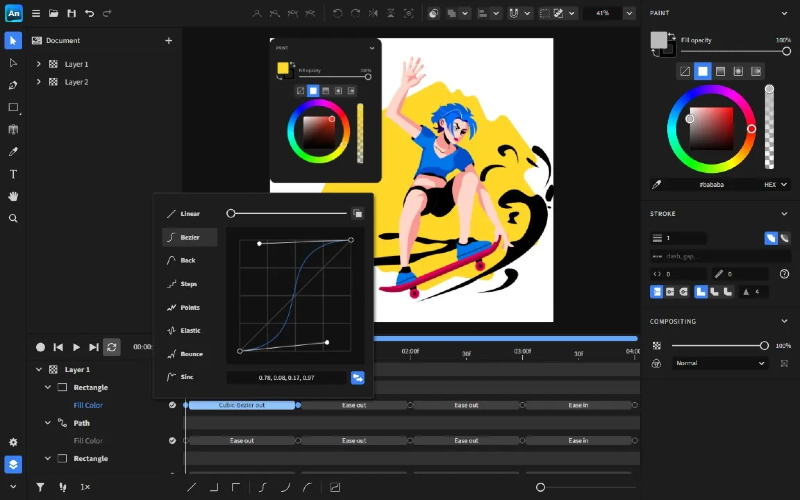This screenshot has height=500, width=800.
Task: Toggle Path Fill Color animation checkmark
Action: pos(172,440)
